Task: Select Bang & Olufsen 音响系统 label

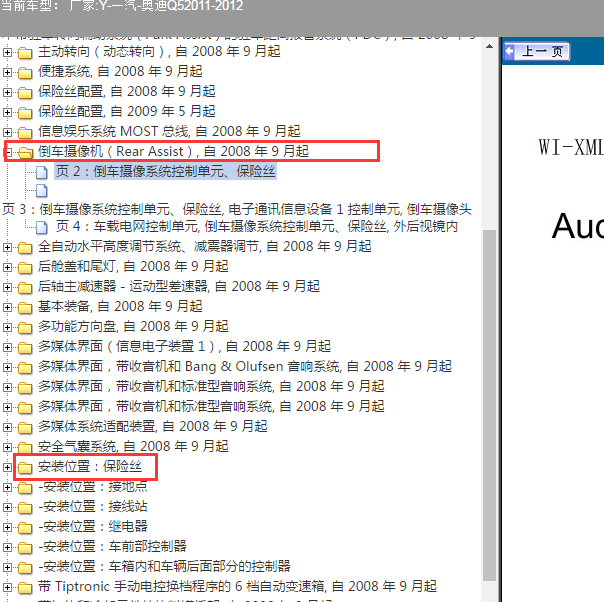Action: point(245,367)
